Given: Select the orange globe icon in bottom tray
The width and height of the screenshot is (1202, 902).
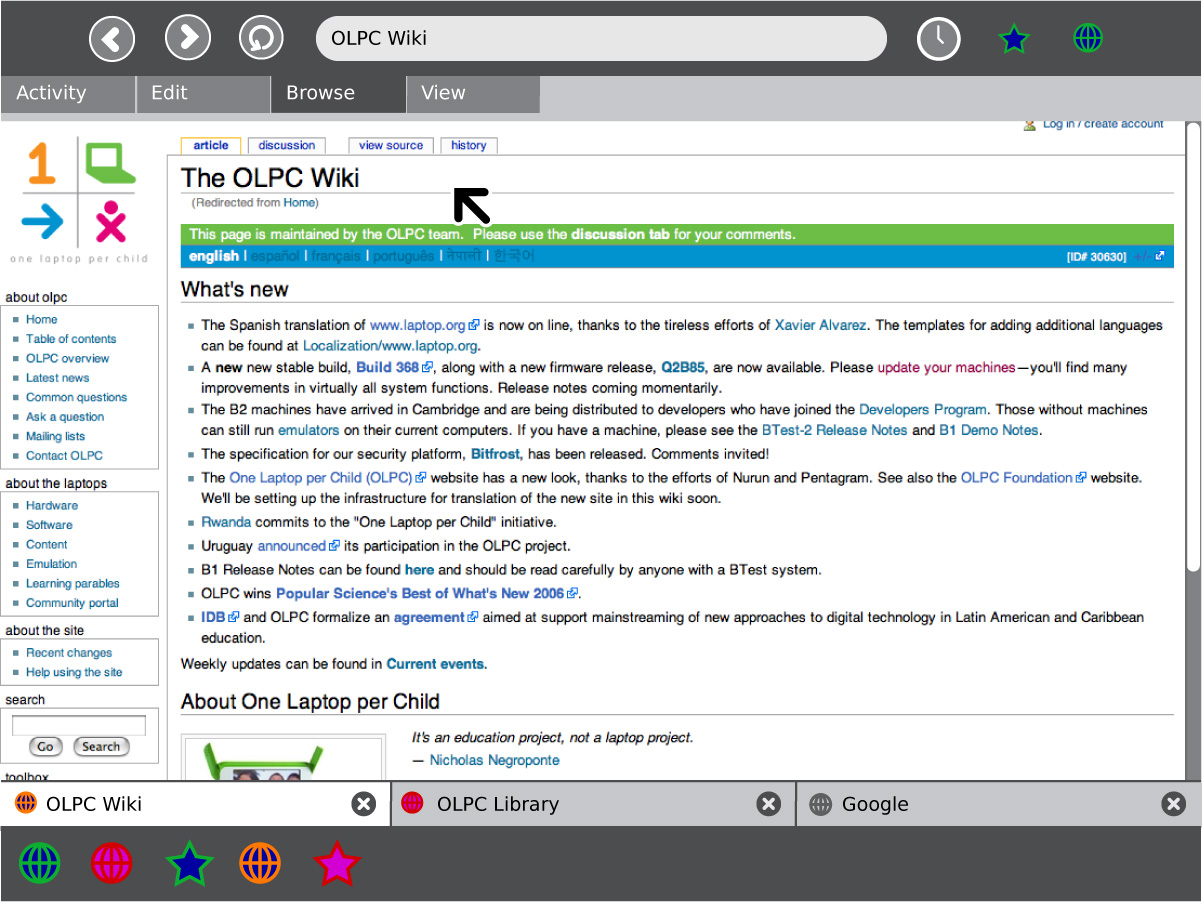Looking at the screenshot, I should 260,863.
